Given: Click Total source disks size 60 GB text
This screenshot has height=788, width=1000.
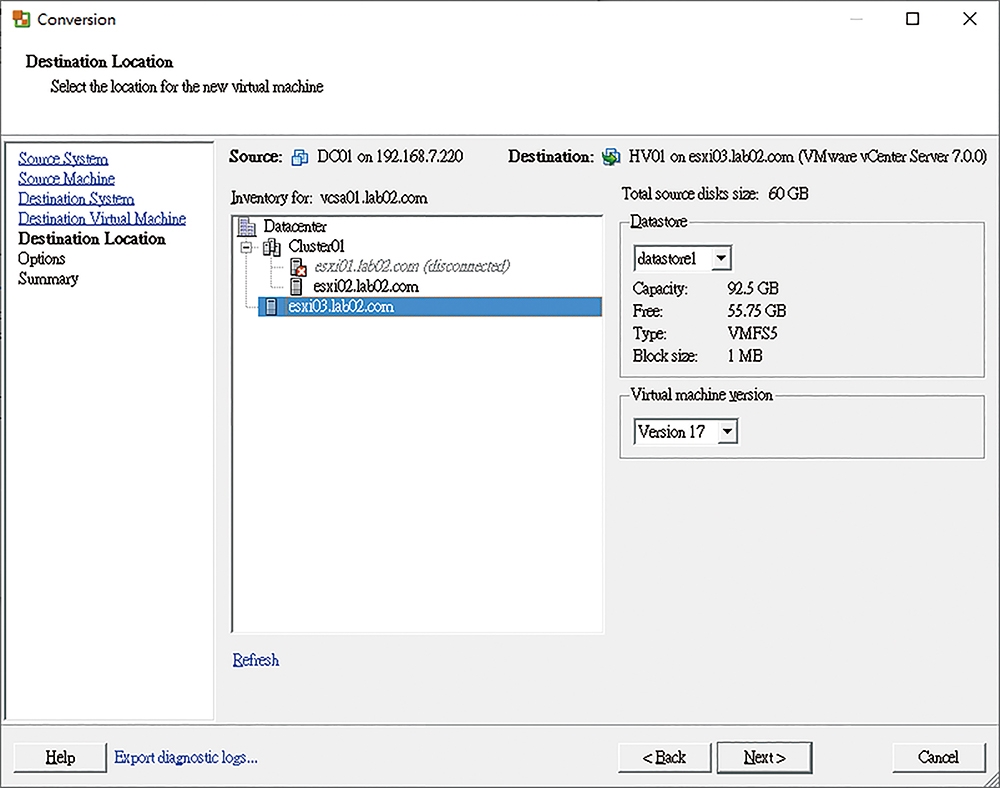Looking at the screenshot, I should (x=715, y=194).
